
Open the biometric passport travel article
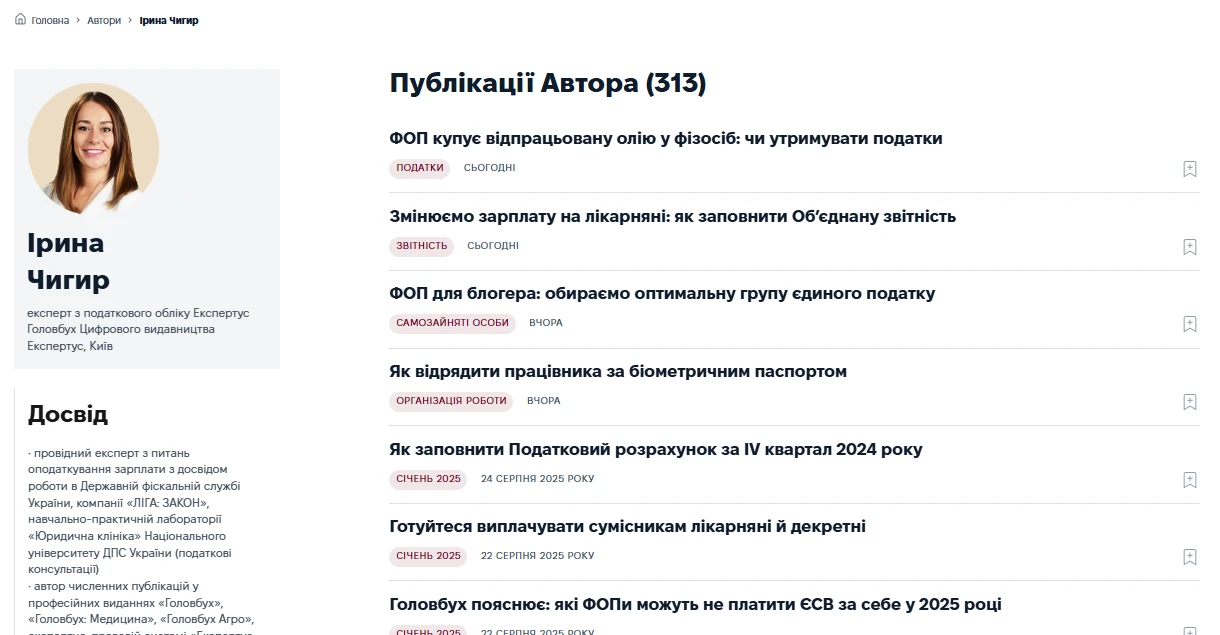pos(618,371)
